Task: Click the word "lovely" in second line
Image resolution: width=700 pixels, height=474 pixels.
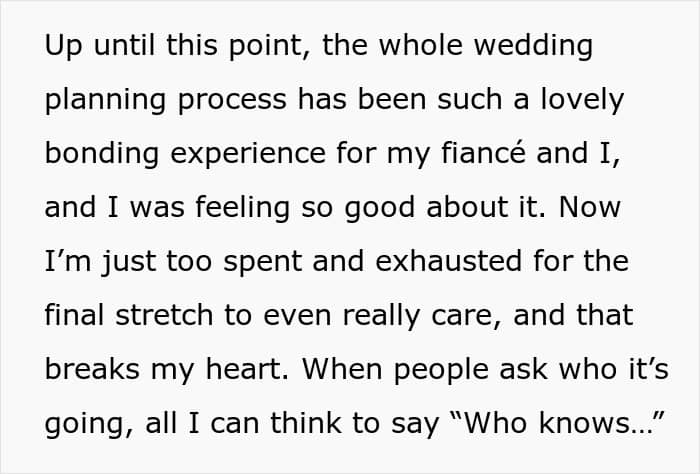Action: point(582,100)
